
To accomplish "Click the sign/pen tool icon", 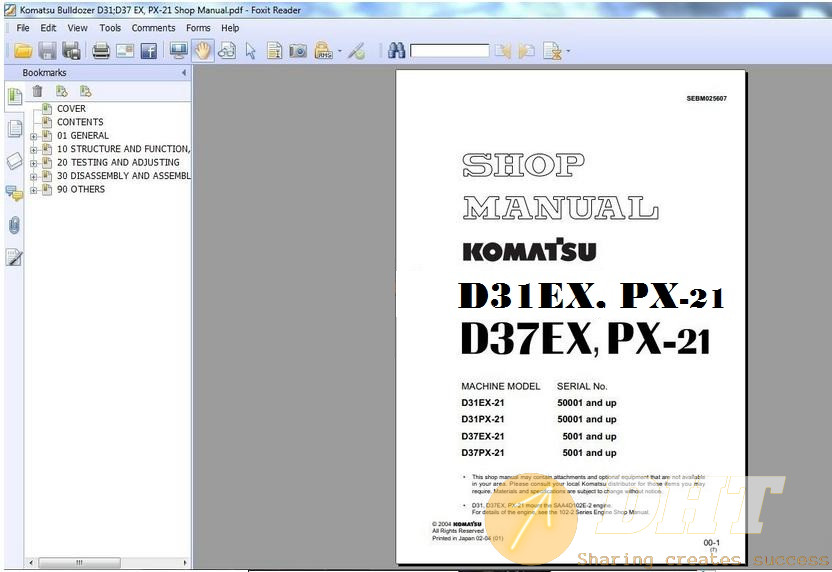I will click(x=357, y=51).
